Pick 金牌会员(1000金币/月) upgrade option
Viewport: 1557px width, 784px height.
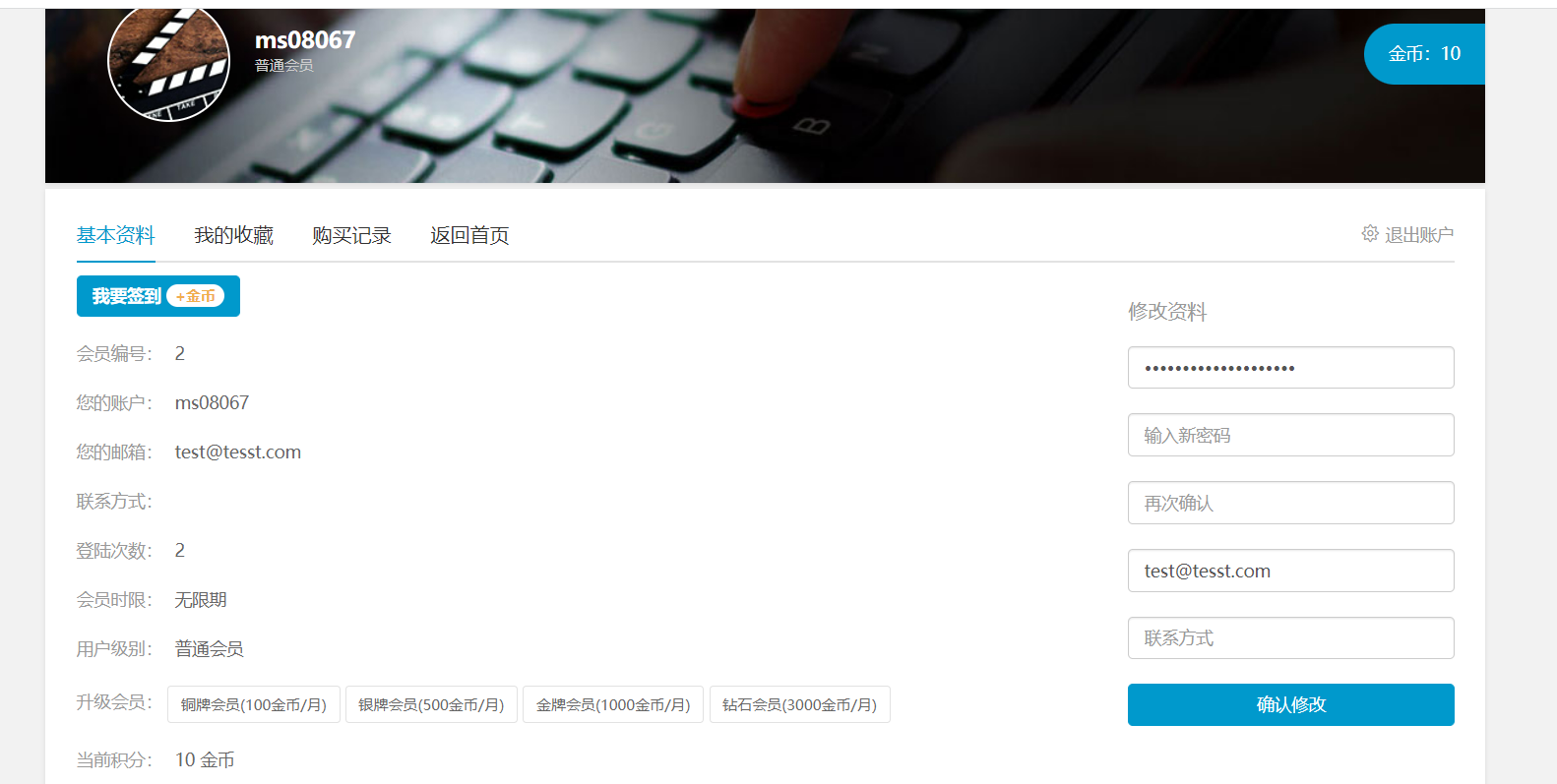(x=612, y=704)
